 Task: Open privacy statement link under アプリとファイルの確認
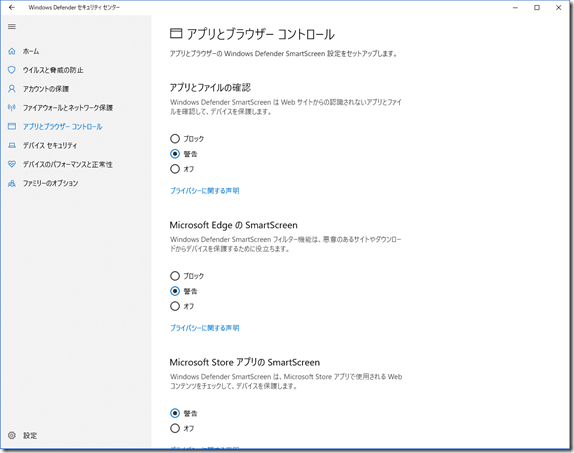click(x=205, y=190)
